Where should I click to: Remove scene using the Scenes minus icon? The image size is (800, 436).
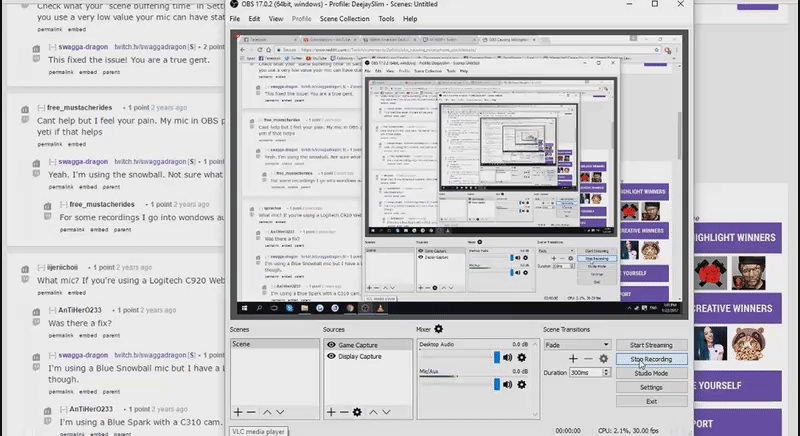pyautogui.click(x=251, y=412)
